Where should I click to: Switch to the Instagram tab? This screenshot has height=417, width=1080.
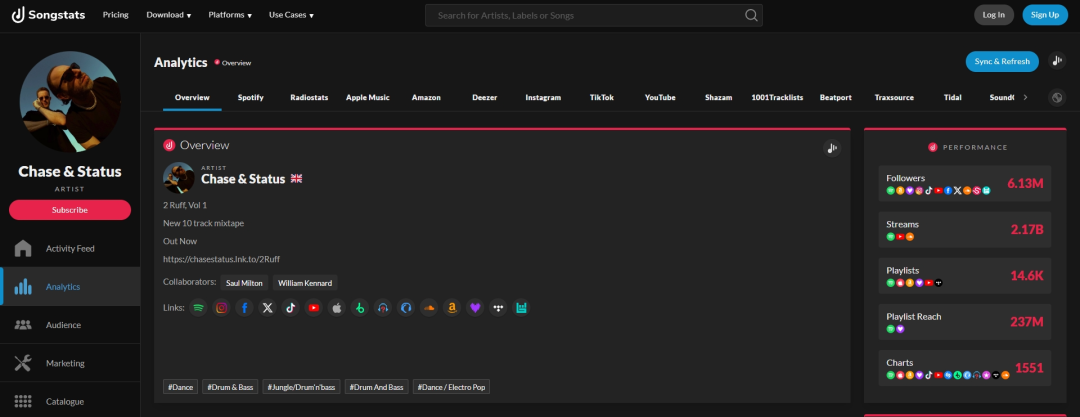[543, 97]
